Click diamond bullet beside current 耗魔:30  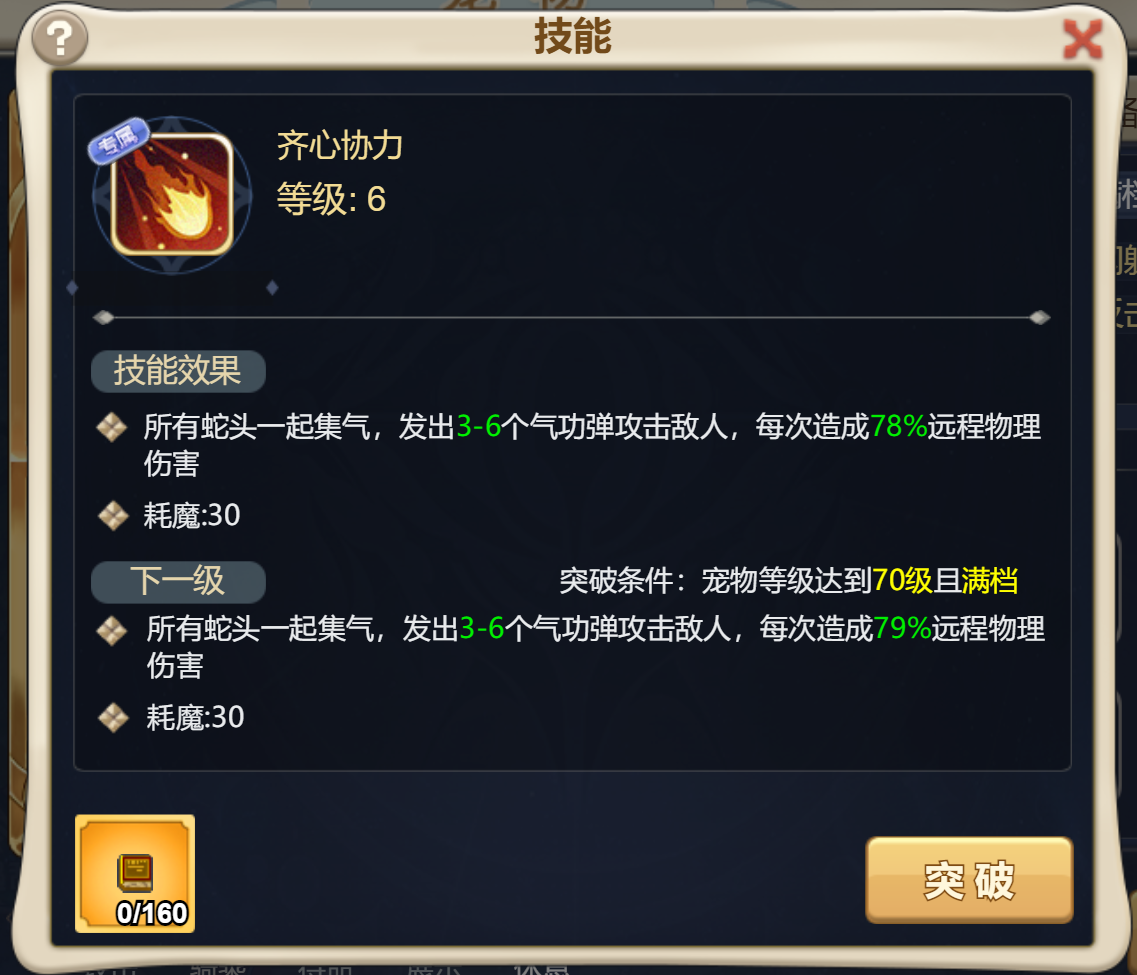coord(113,515)
